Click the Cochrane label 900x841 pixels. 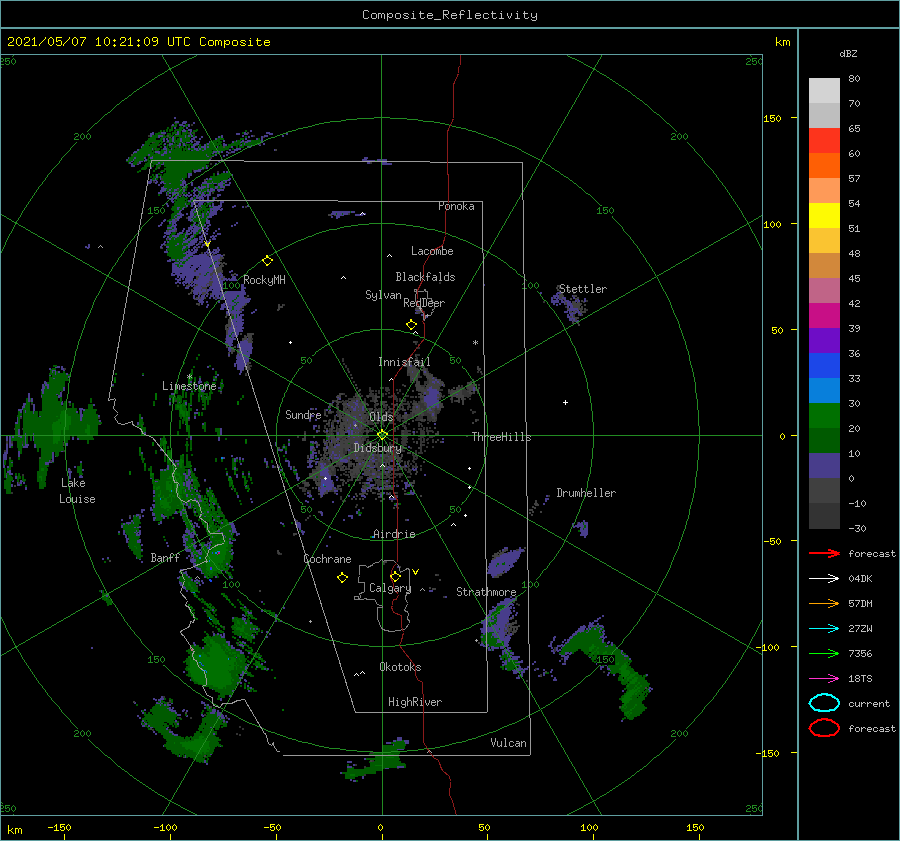point(327,559)
